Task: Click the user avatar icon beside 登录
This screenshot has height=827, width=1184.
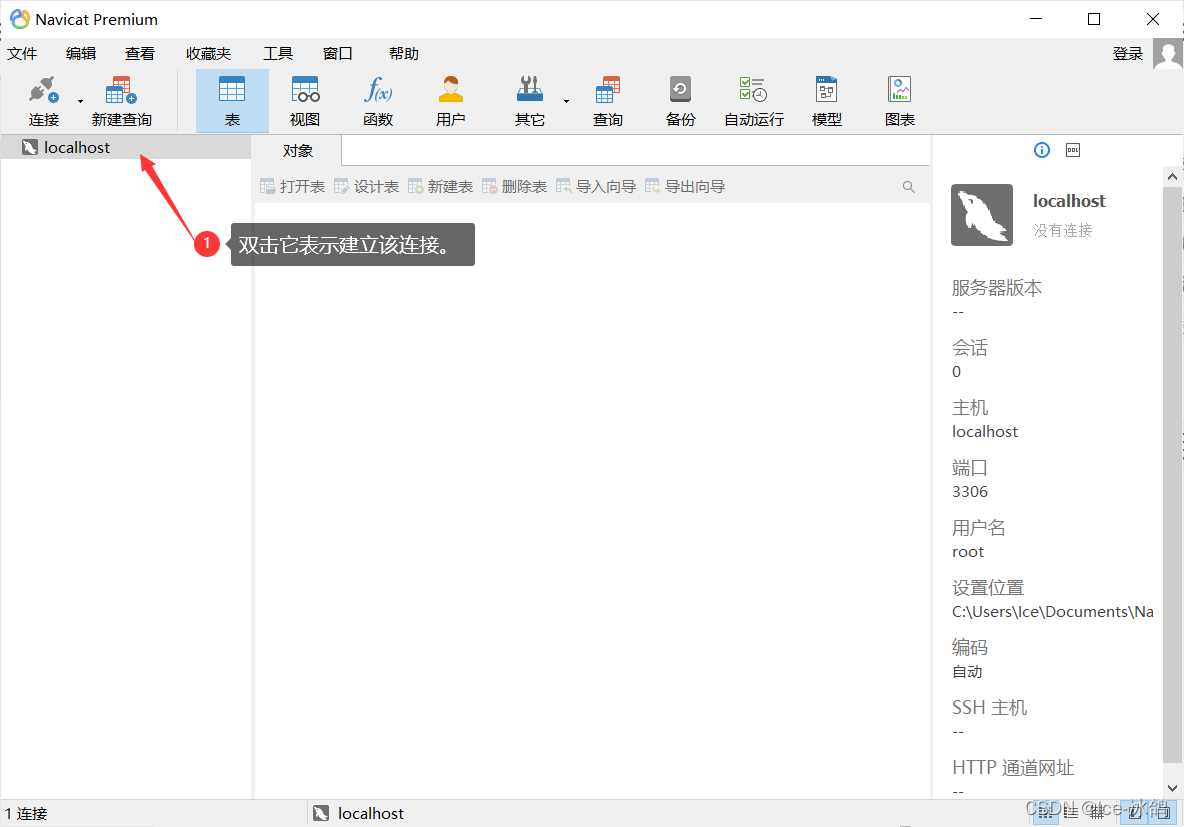Action: 1167,54
